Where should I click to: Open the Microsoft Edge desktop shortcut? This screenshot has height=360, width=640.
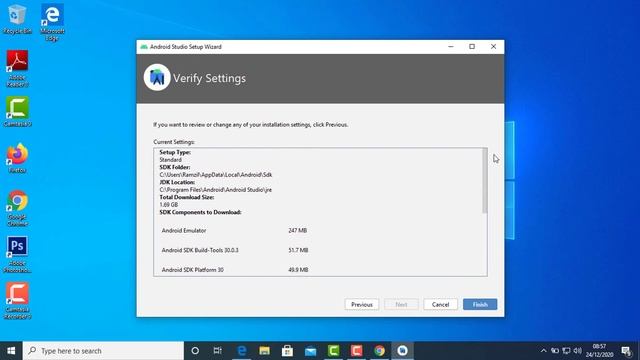point(52,22)
